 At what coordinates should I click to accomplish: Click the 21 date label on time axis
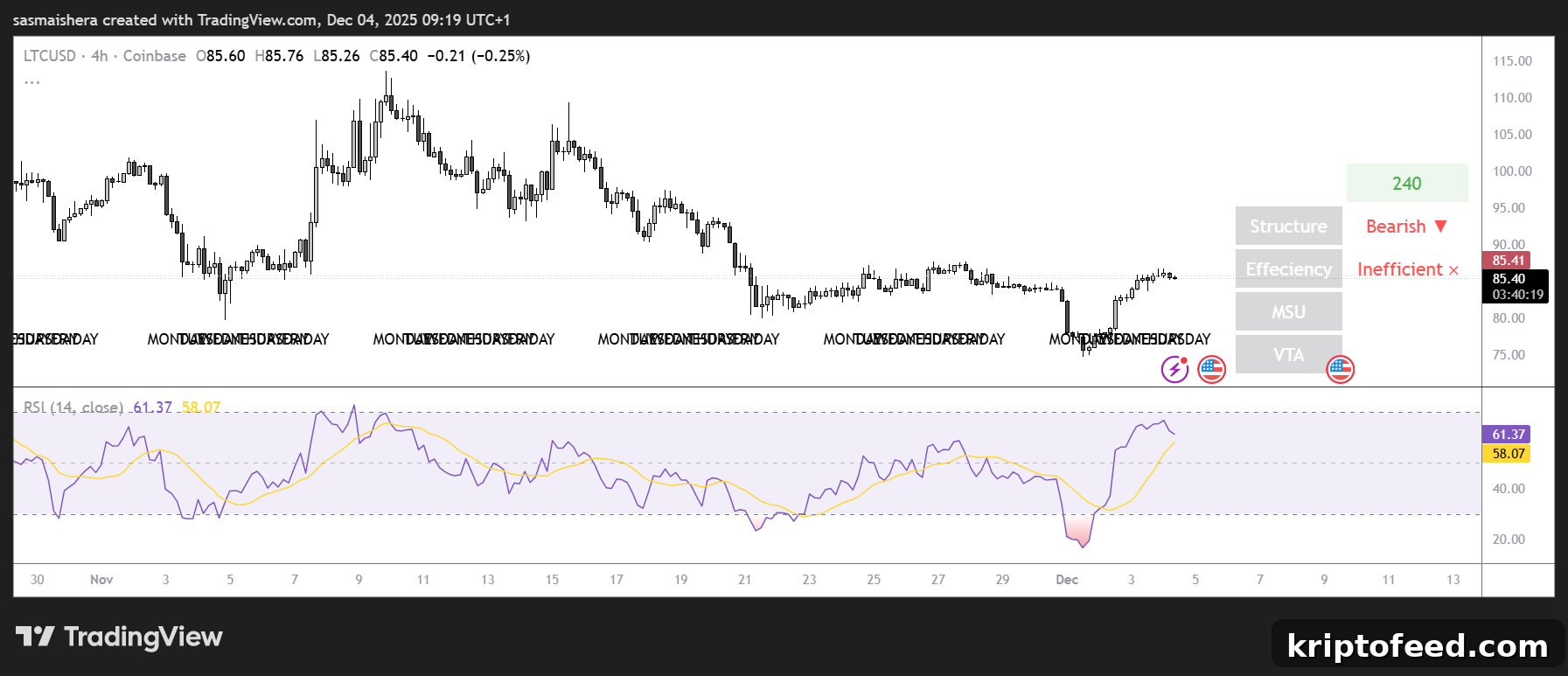click(744, 580)
